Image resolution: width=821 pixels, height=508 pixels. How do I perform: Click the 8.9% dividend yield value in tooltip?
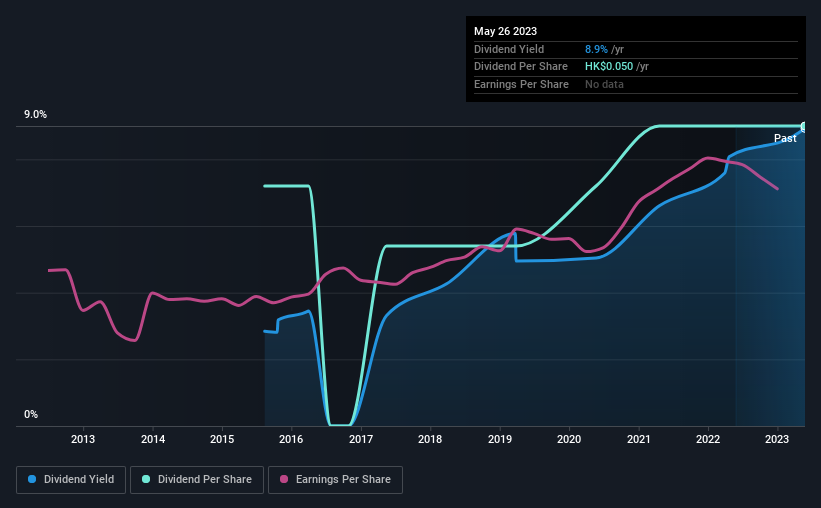[596, 49]
